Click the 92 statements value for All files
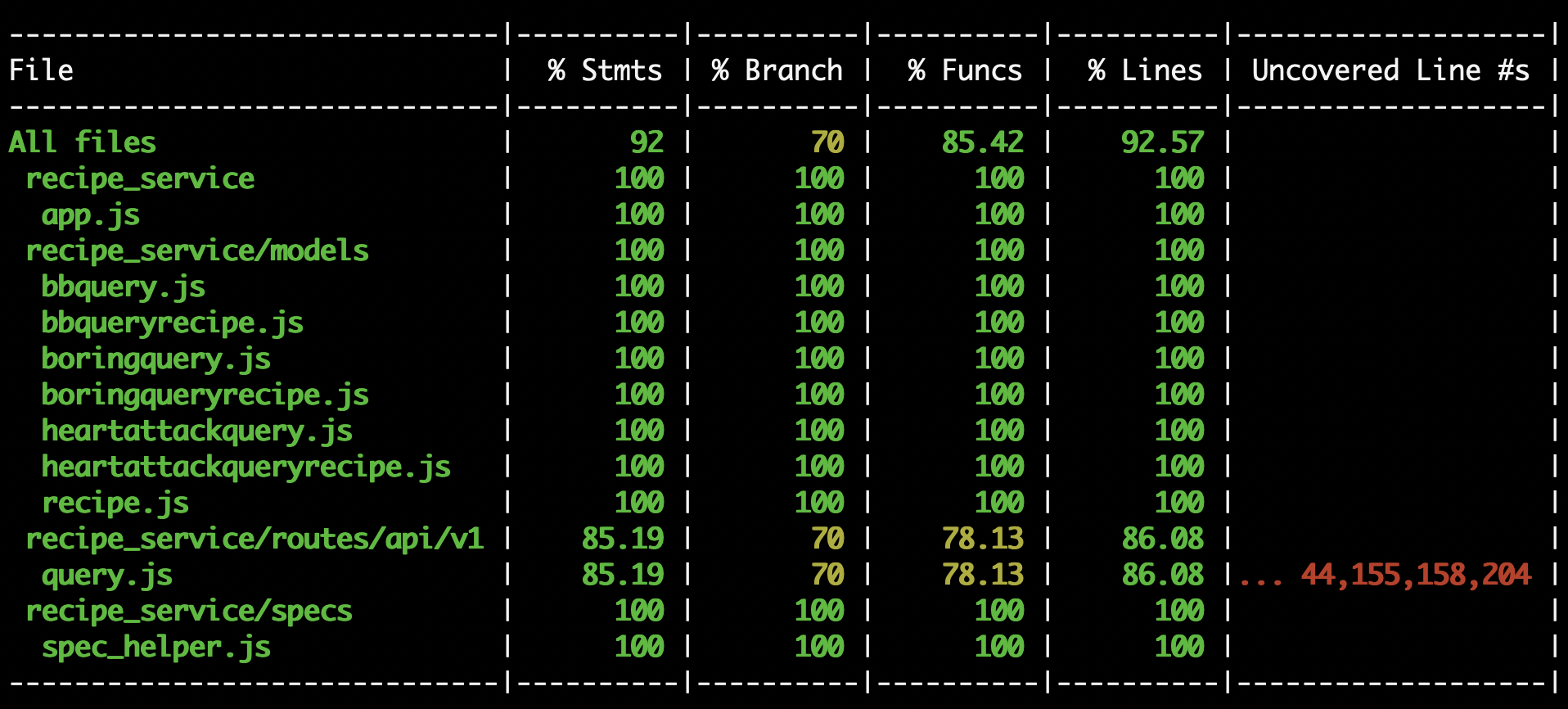This screenshot has width=1568, height=709. tap(647, 142)
